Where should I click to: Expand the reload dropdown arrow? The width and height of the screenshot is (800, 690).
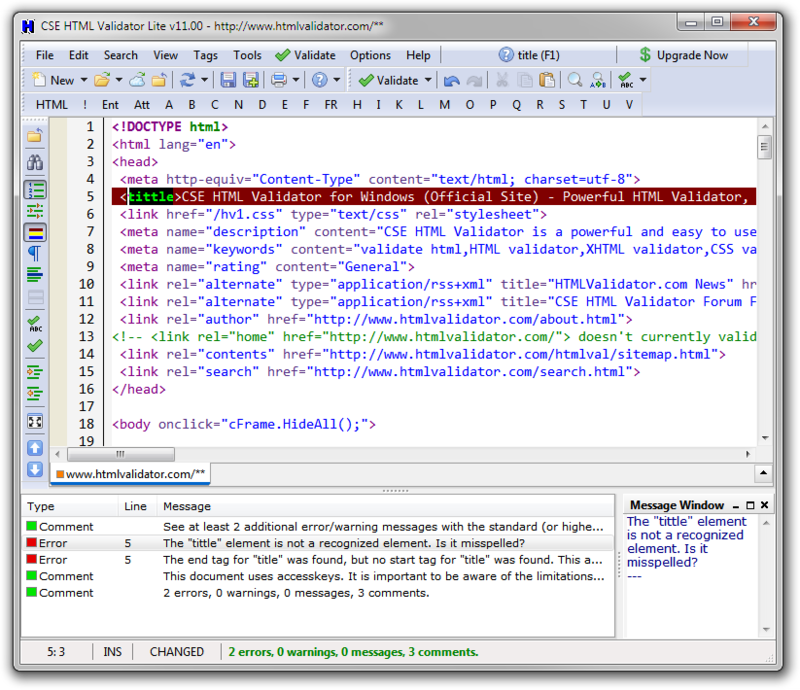click(204, 80)
